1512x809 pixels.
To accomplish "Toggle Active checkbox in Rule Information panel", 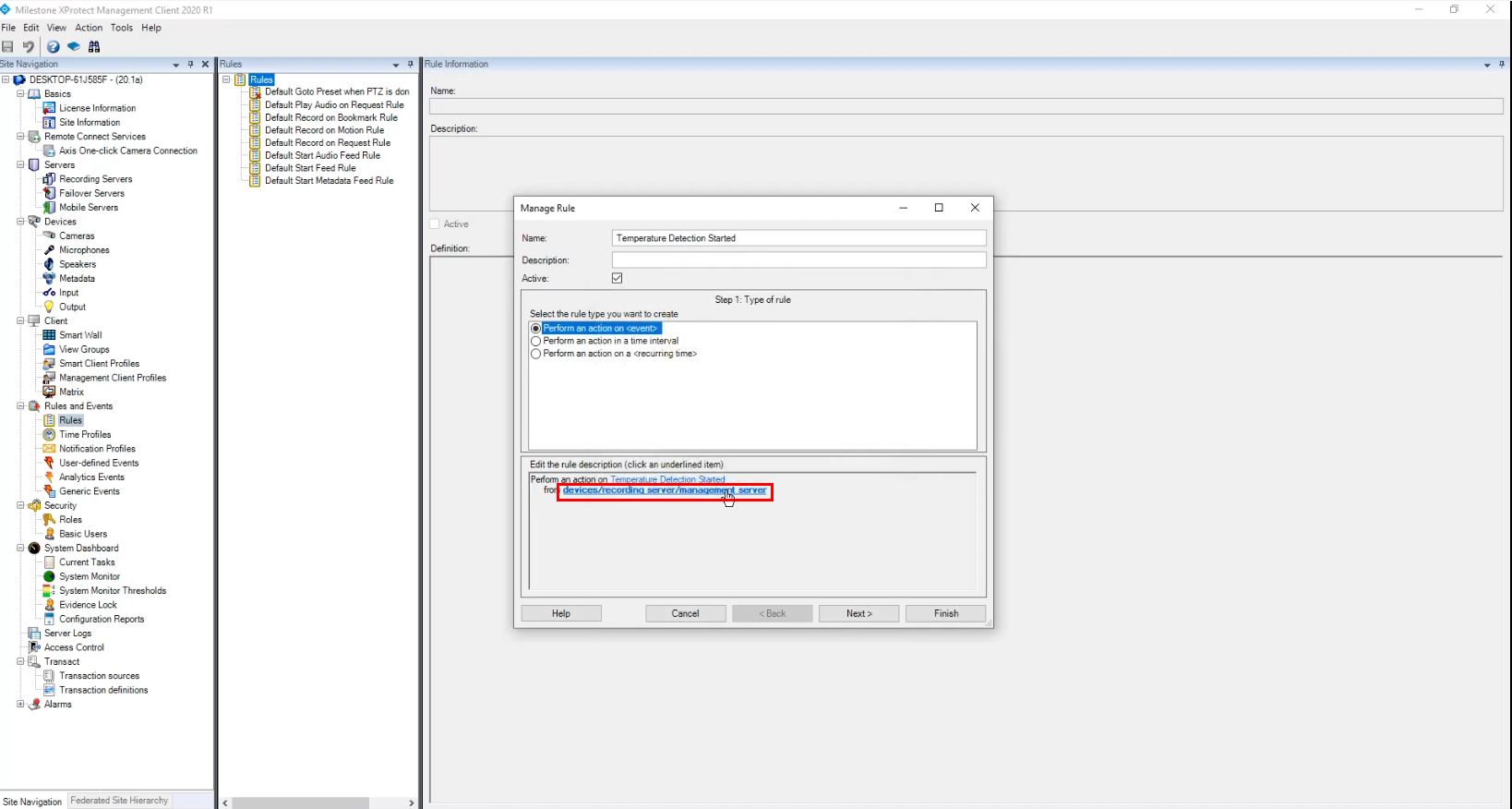I will [x=435, y=224].
